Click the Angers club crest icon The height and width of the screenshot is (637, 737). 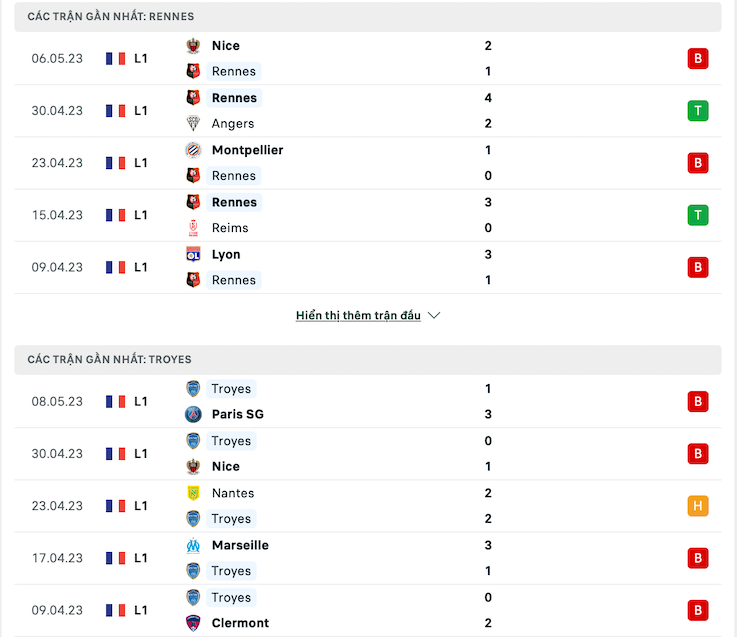click(x=193, y=123)
